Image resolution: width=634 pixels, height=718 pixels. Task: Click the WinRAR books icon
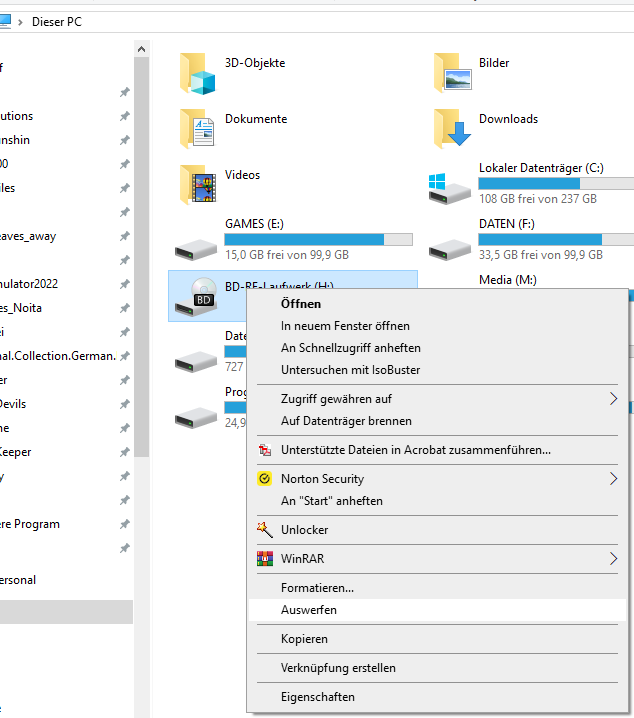265,559
